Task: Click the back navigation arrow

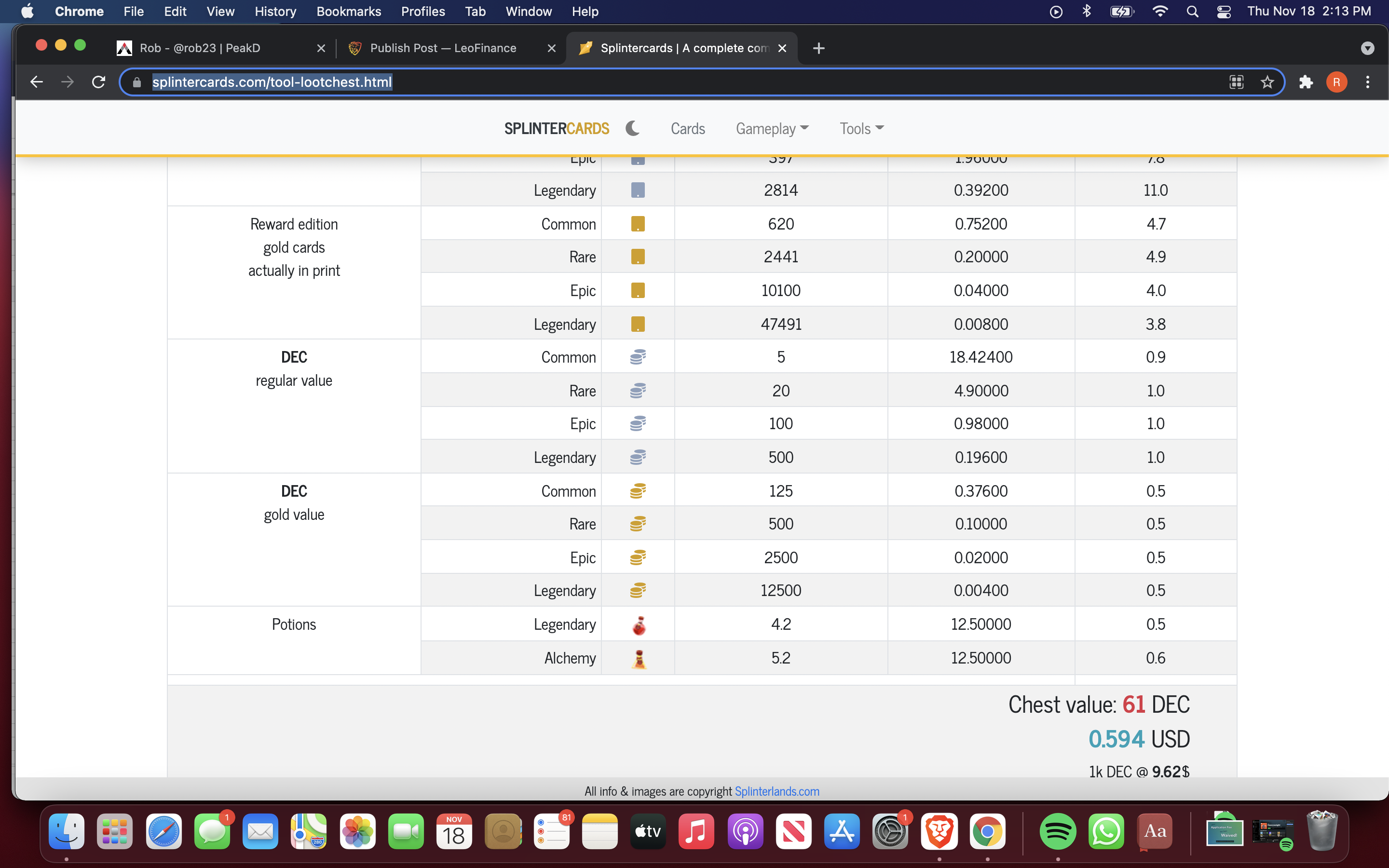Action: coord(37,82)
